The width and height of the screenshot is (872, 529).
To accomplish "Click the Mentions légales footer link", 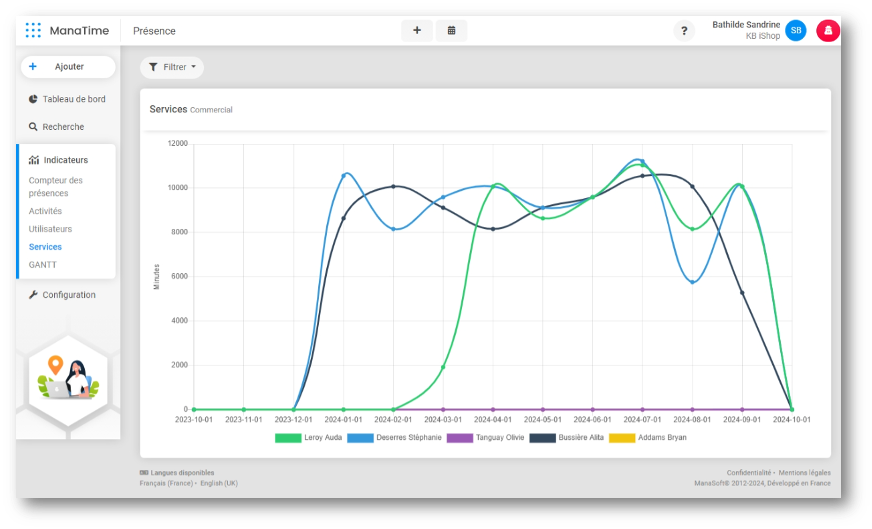I will [x=804, y=472].
